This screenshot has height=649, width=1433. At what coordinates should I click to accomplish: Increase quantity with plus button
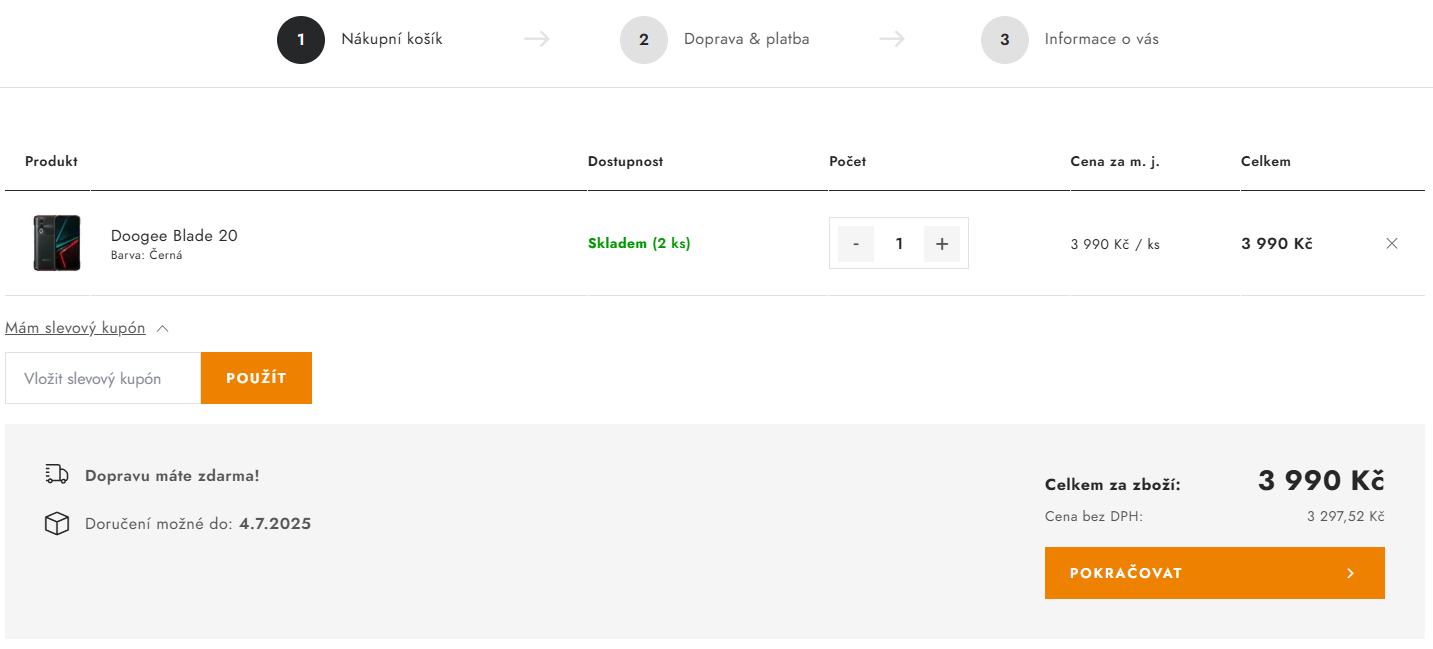(x=941, y=244)
